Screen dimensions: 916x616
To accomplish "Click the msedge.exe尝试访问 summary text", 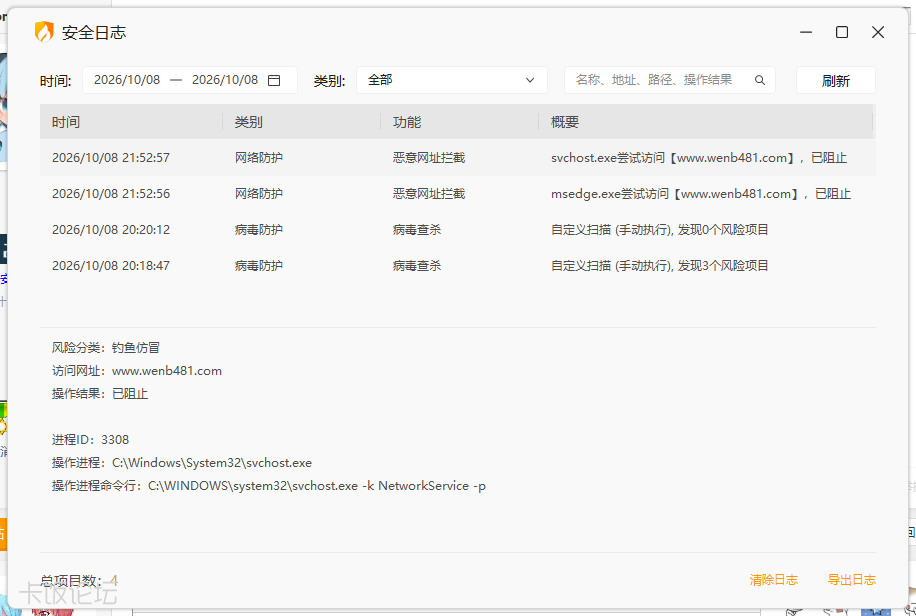I will (x=700, y=193).
